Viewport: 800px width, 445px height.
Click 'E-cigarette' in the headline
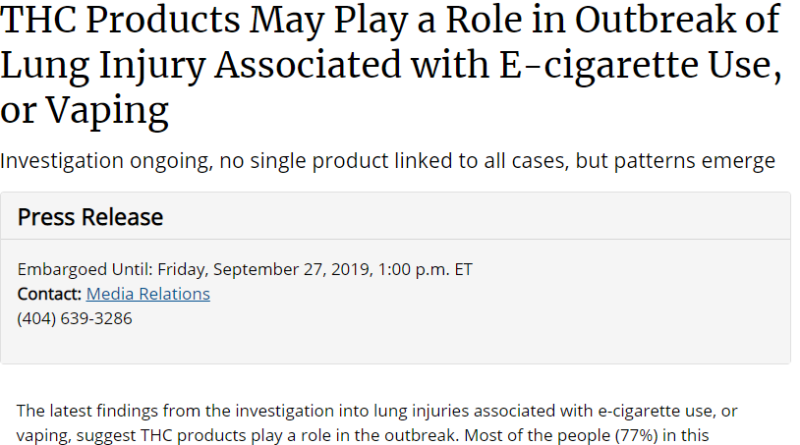tap(597, 65)
